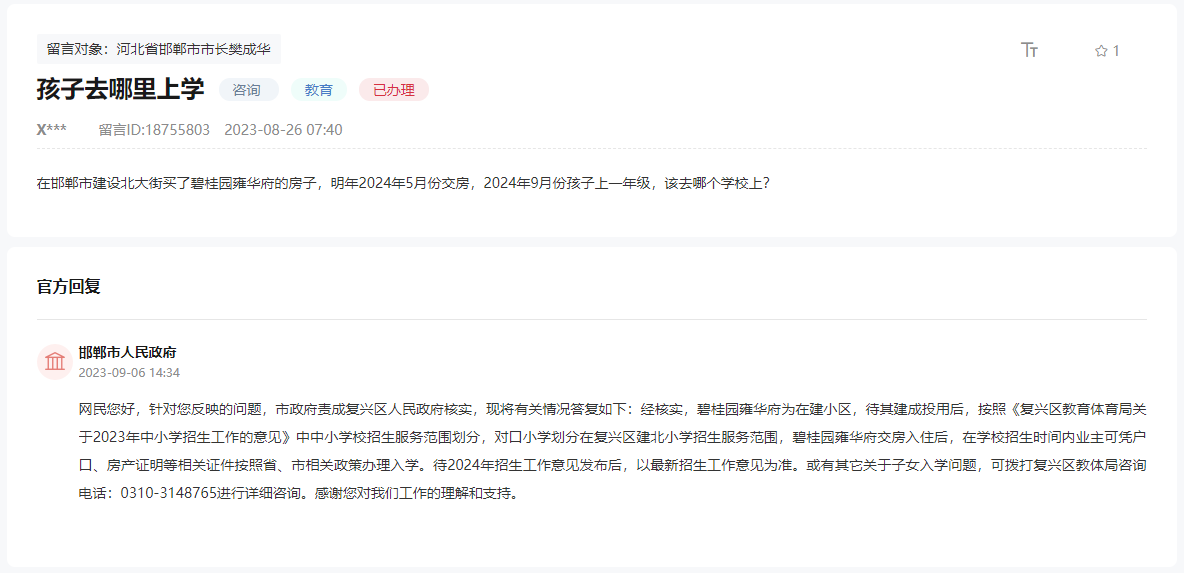Click the reply timestamp 2023-09-06 14:34

[129, 373]
